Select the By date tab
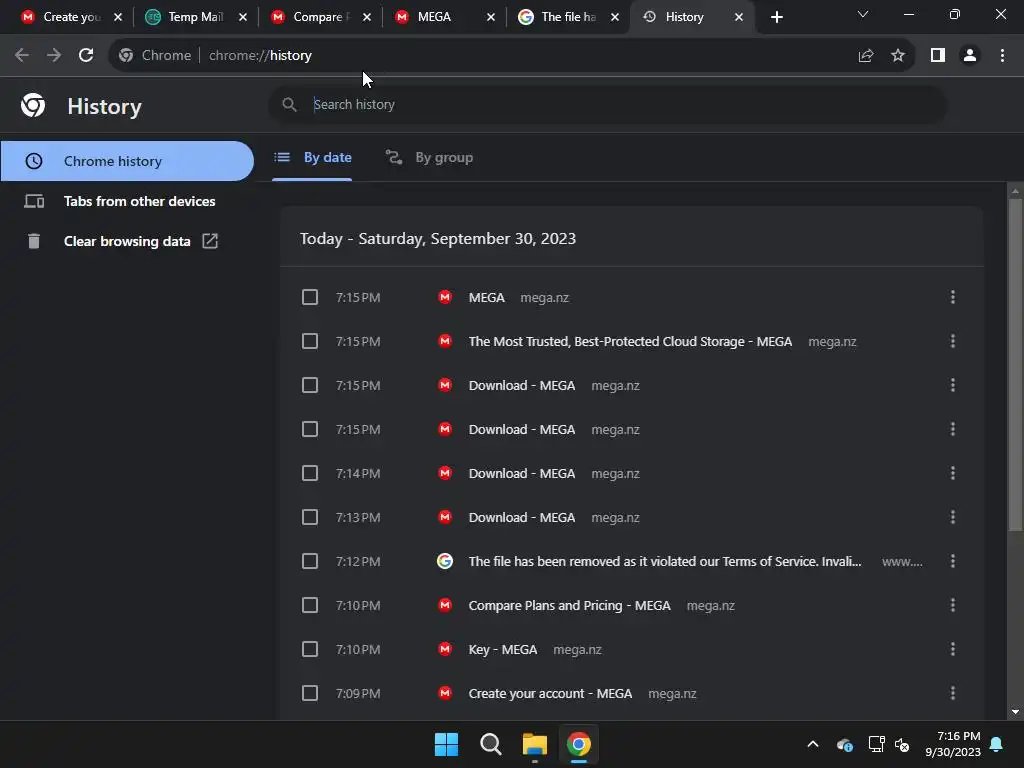Viewport: 1024px width, 768px height. point(312,157)
